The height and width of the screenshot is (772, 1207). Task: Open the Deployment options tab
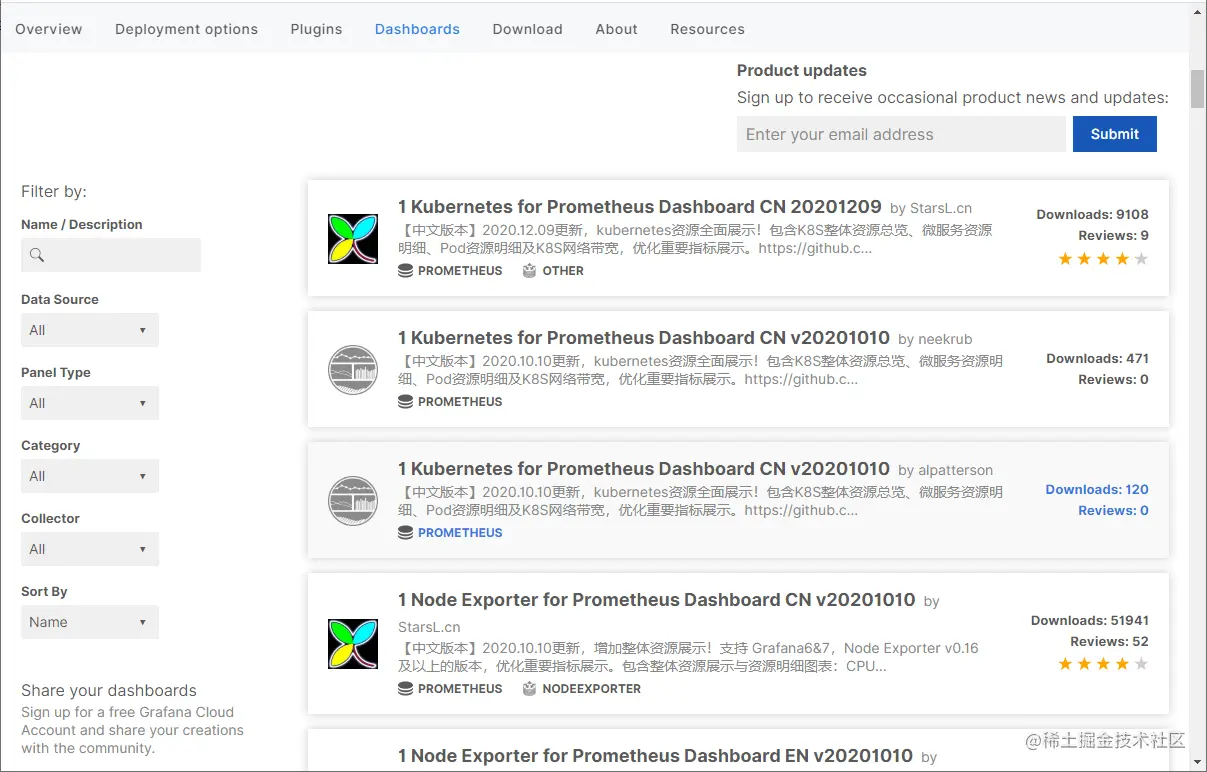pyautogui.click(x=186, y=29)
